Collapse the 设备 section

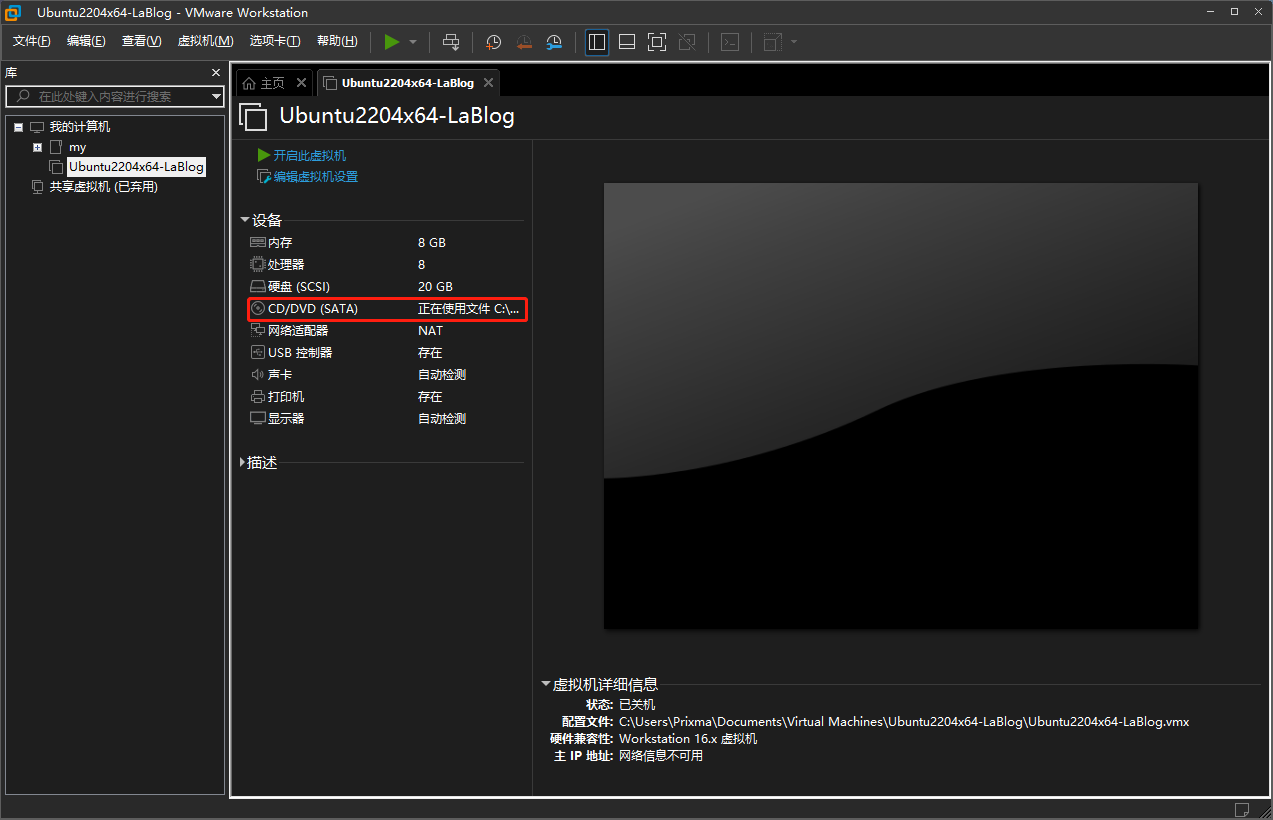pyautogui.click(x=245, y=220)
